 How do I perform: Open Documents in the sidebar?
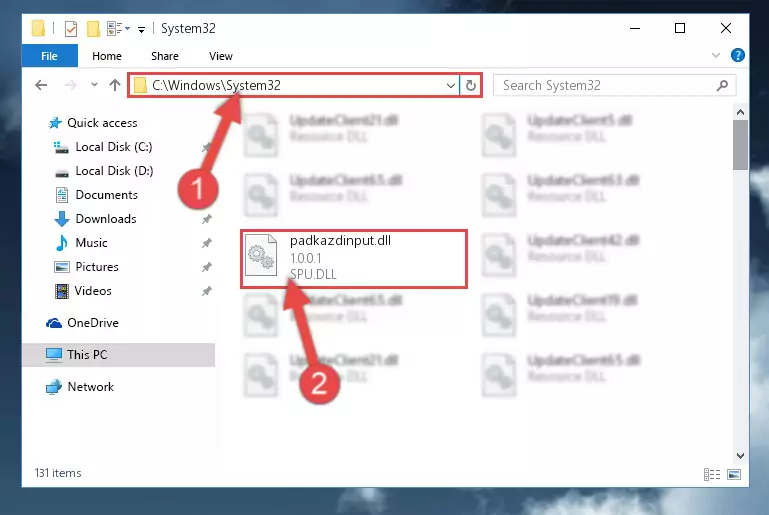106,195
